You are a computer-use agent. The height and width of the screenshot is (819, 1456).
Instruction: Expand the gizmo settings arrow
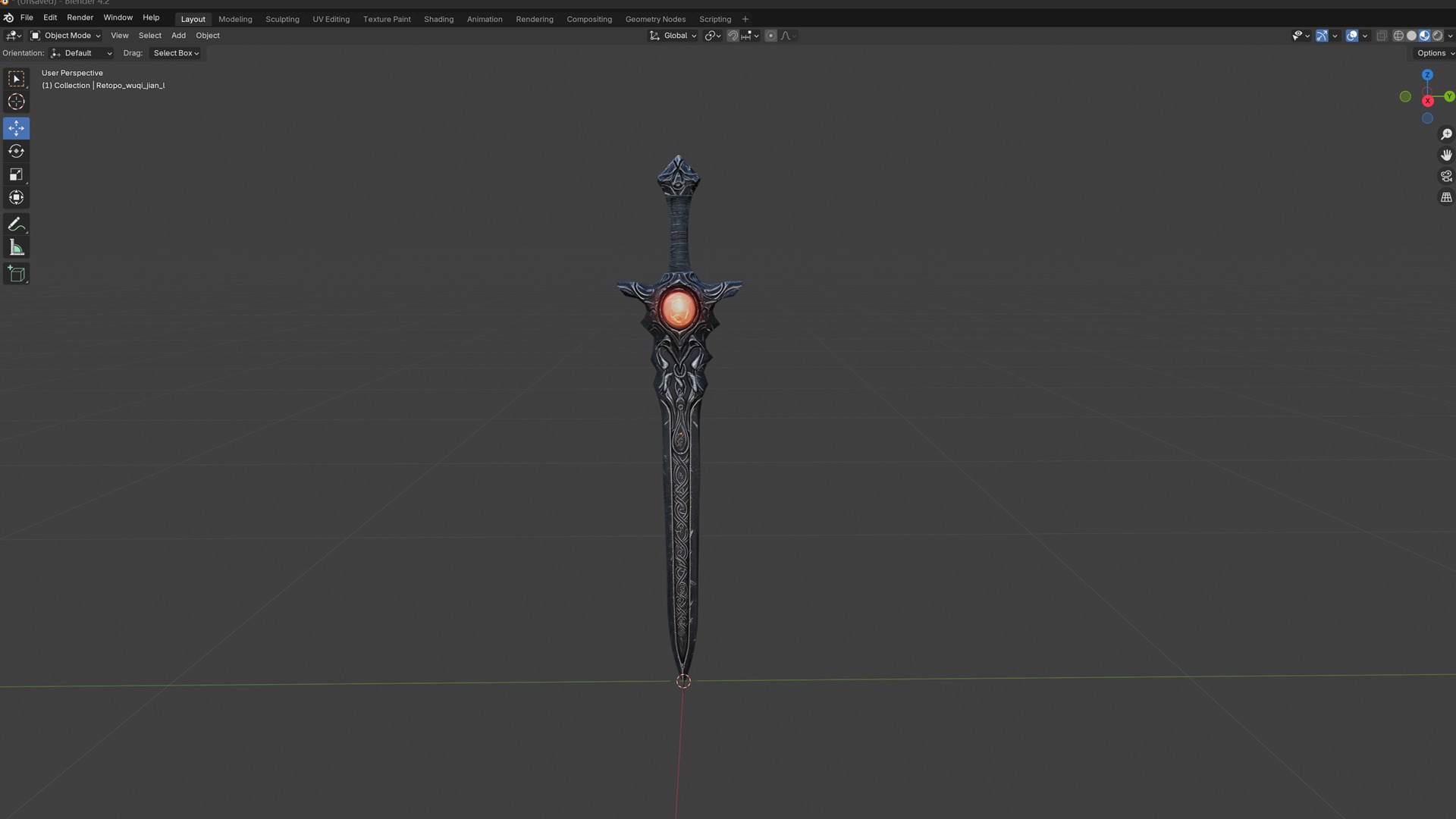point(1335,36)
